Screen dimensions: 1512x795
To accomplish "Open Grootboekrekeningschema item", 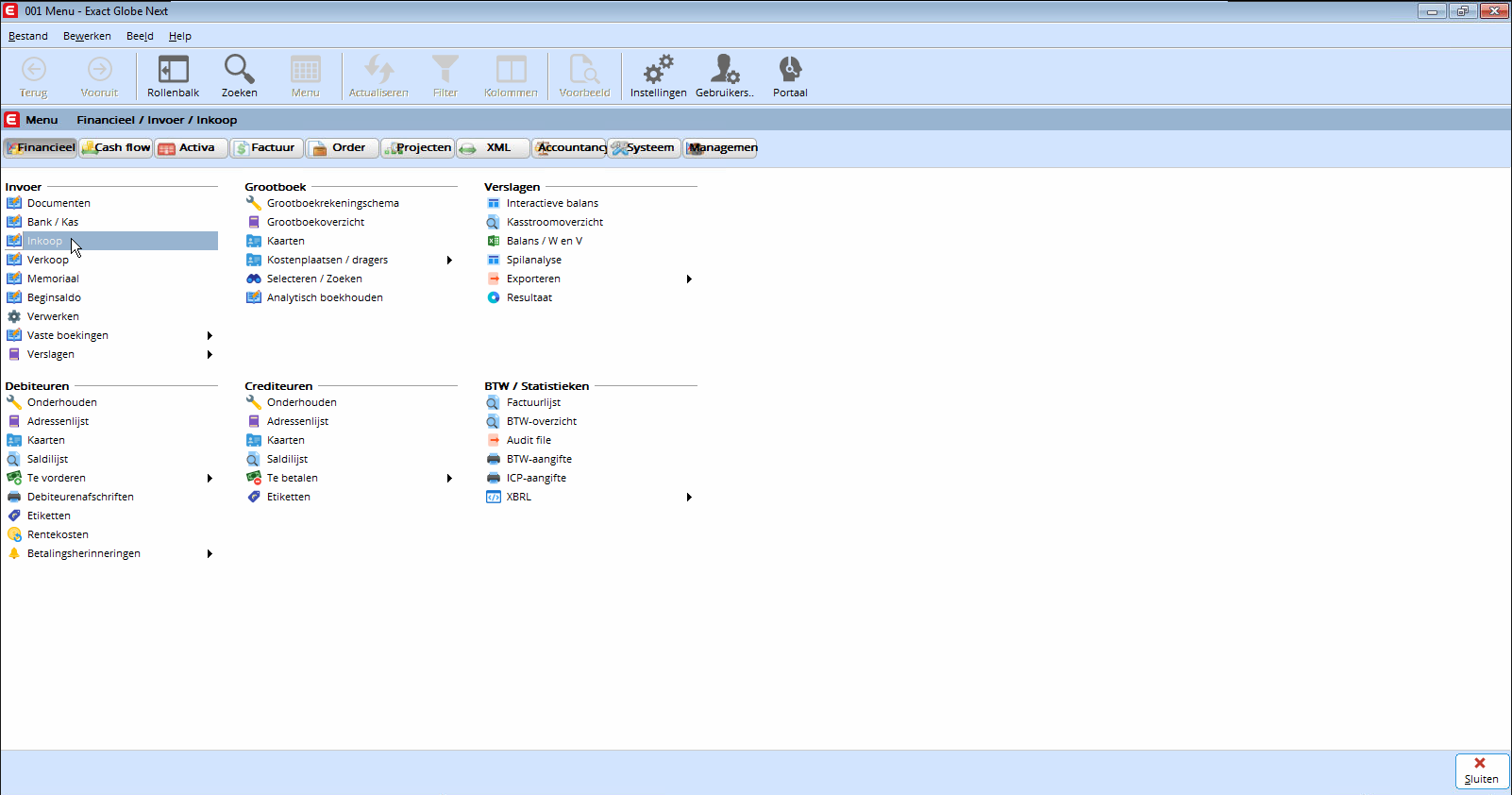I will pyautogui.click(x=332, y=203).
